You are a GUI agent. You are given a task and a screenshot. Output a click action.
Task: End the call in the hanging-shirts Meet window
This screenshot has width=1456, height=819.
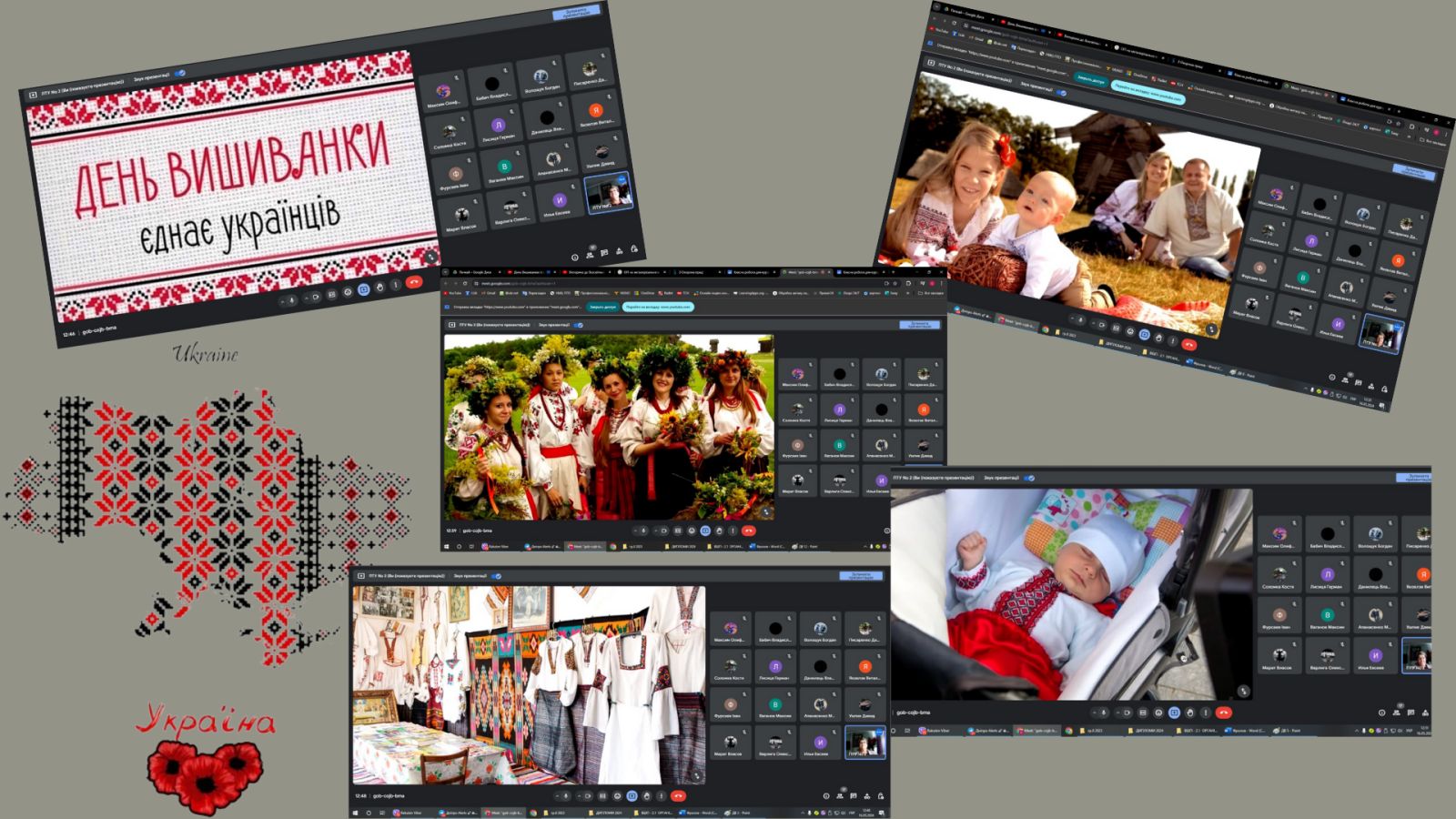(x=678, y=796)
